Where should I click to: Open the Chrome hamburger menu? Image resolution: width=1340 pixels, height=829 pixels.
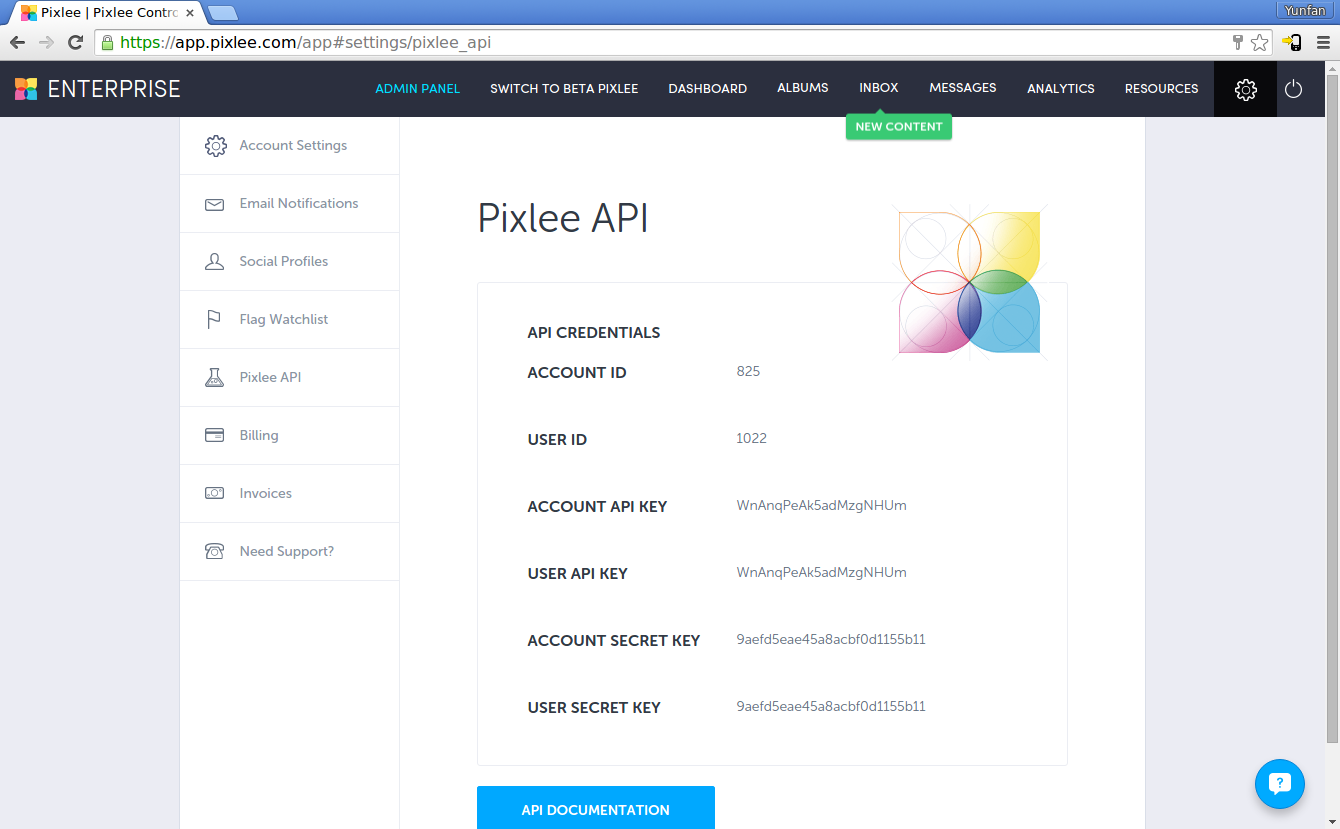[x=1323, y=43]
